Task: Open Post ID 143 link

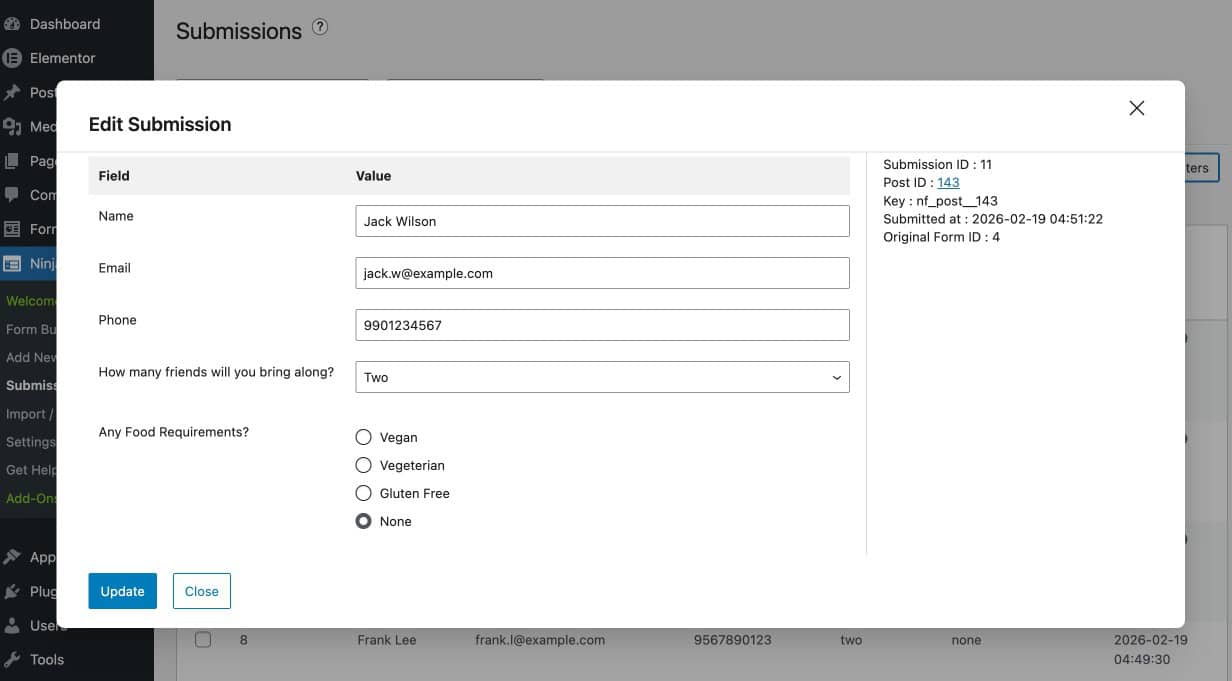Action: 948,183
